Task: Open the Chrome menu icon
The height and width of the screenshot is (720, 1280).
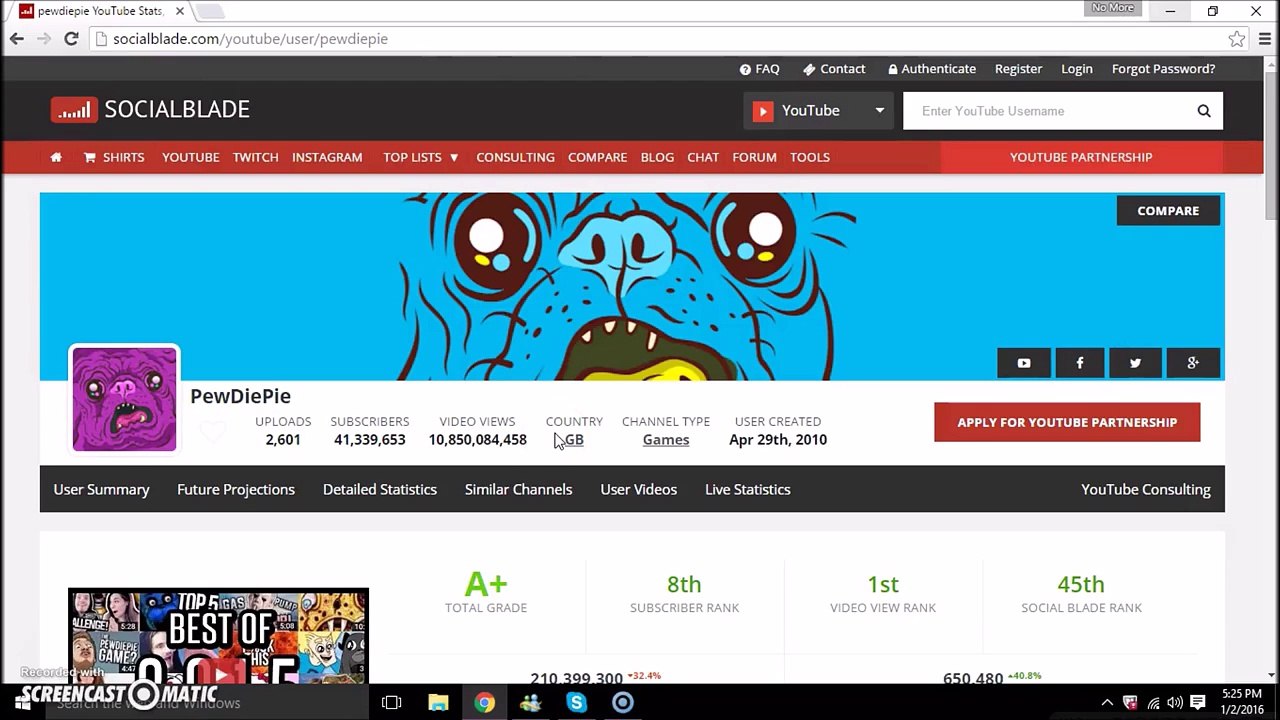Action: [1264, 39]
